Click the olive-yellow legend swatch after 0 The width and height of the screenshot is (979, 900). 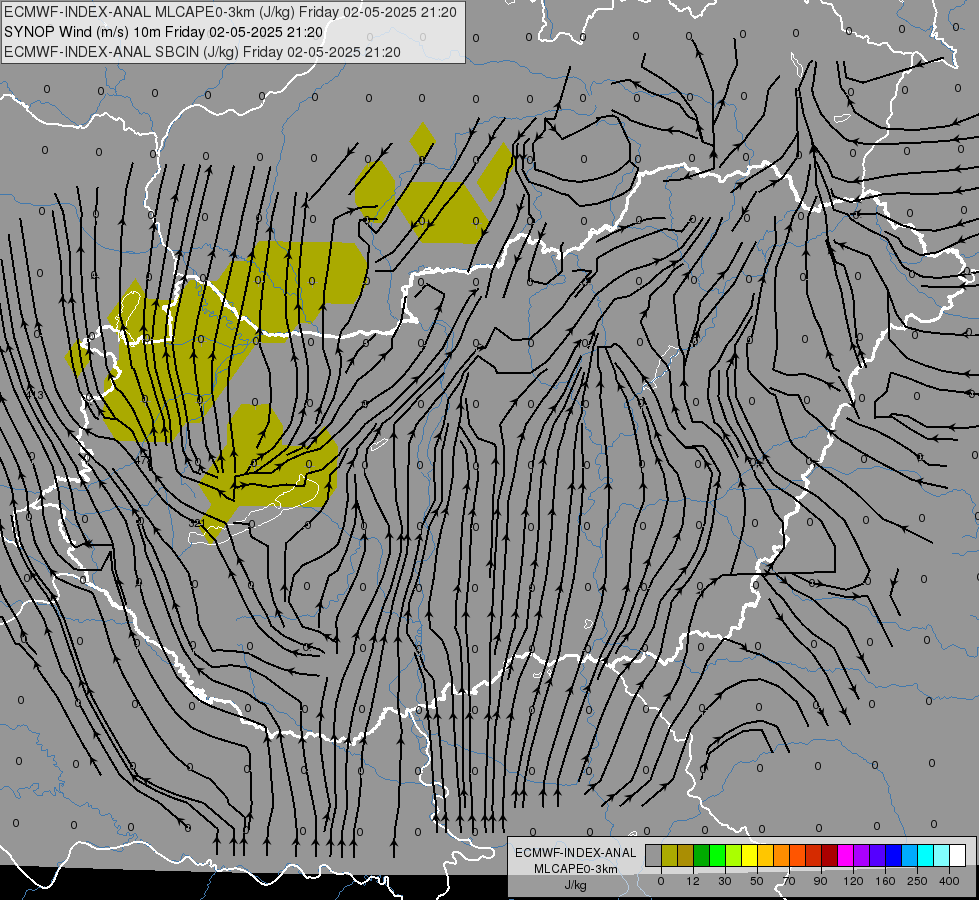[669, 855]
